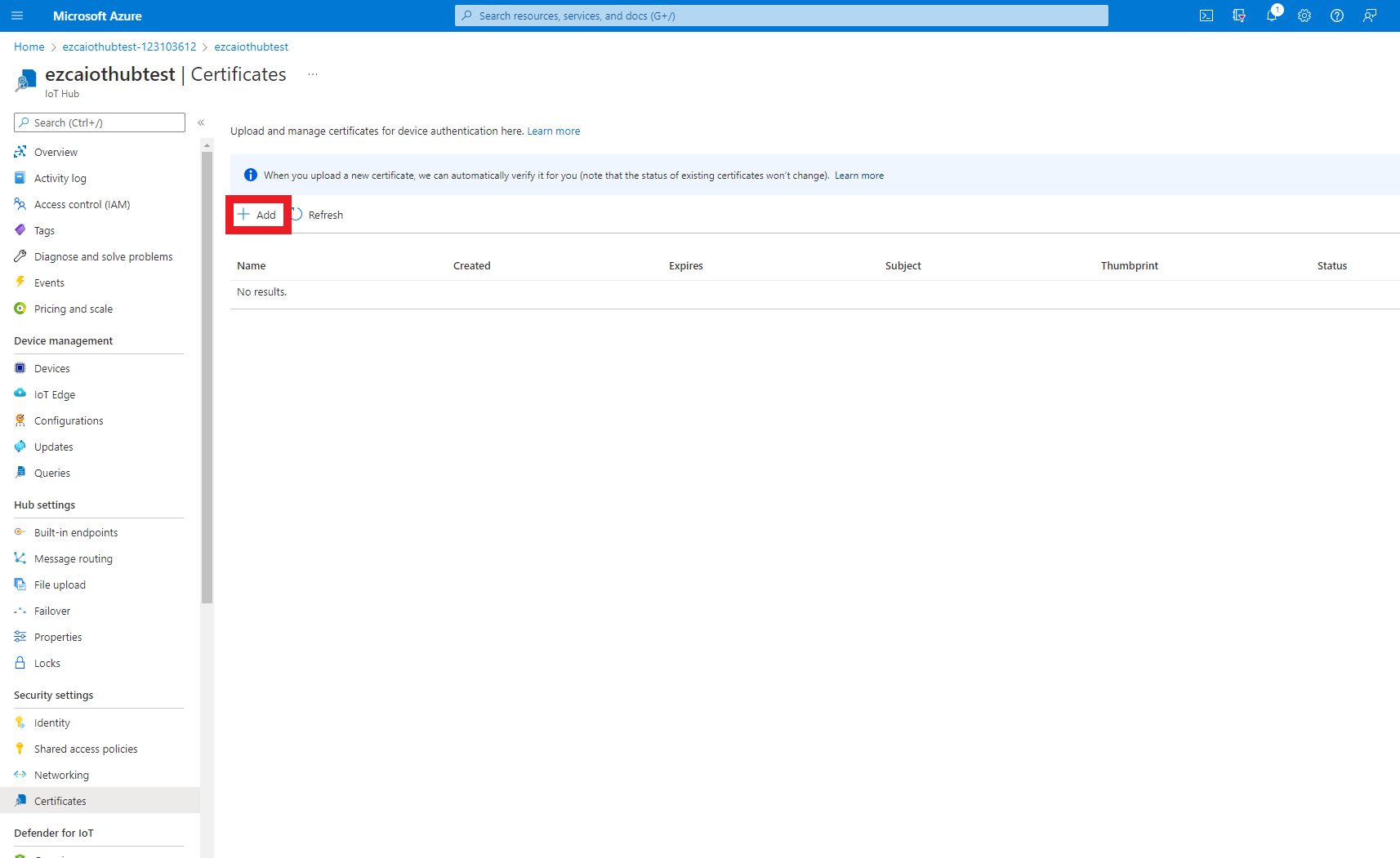Open the notifications bell
Screen dimensions: 1400x858
(1272, 16)
